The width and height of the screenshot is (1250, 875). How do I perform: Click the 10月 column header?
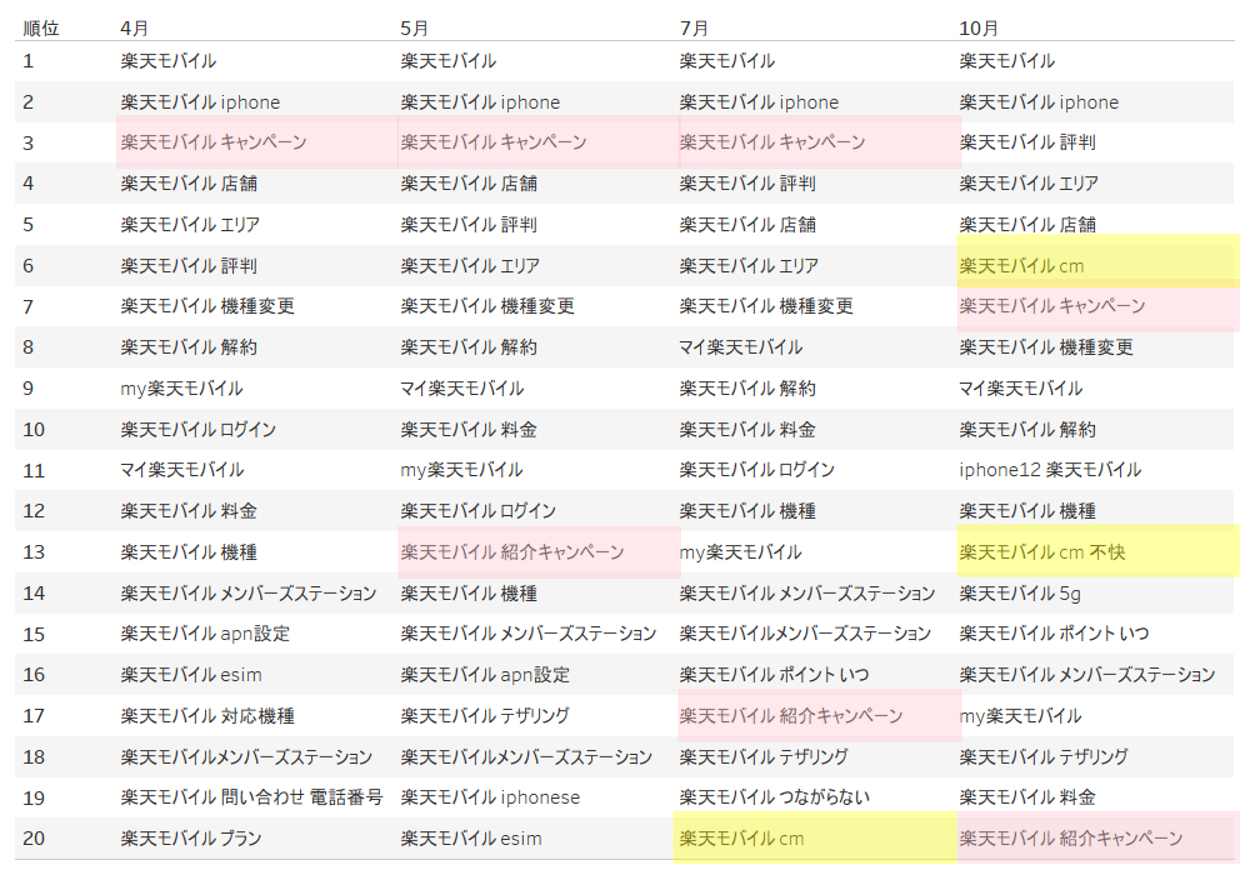click(x=978, y=28)
